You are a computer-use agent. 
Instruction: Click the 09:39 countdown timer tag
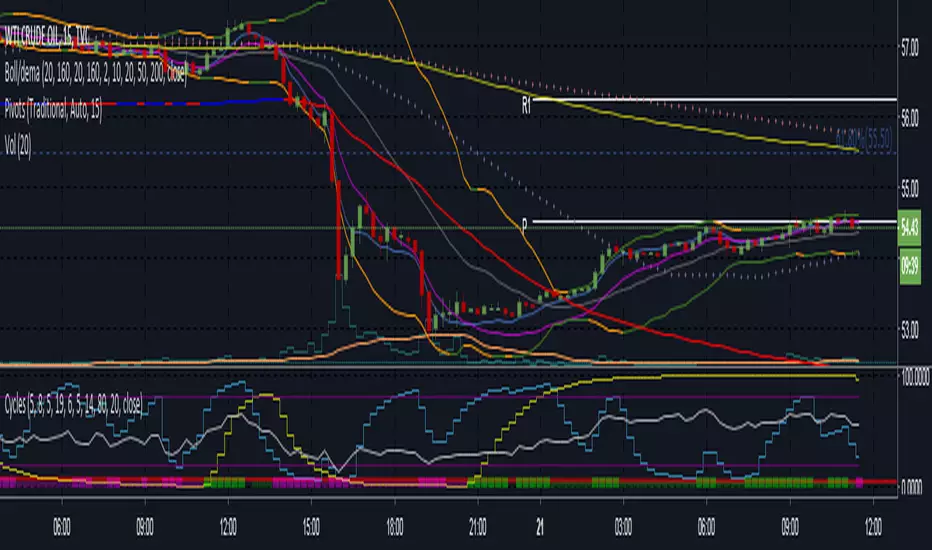click(909, 265)
